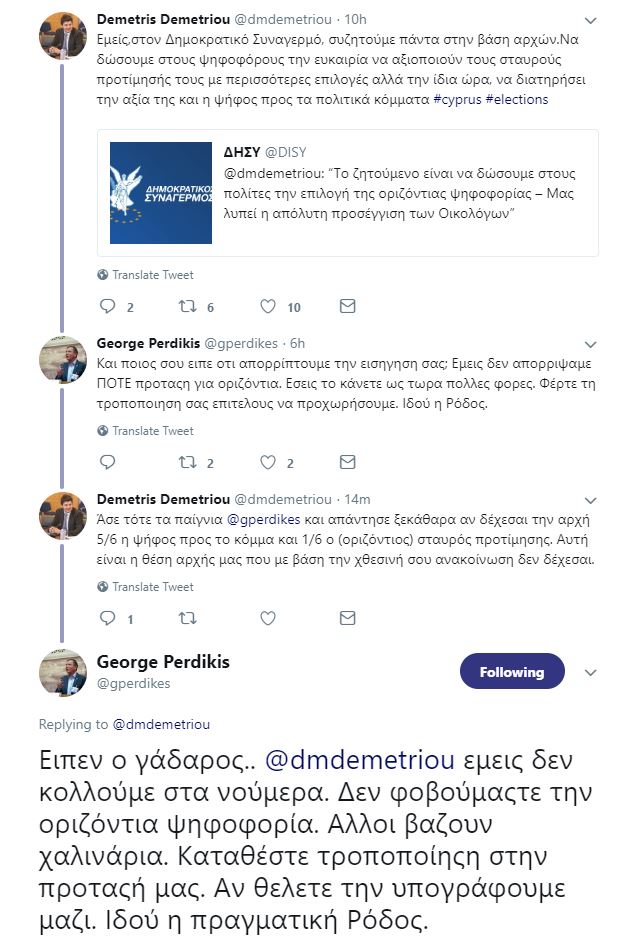Expand options caret on George's 6h tweet

591,342
